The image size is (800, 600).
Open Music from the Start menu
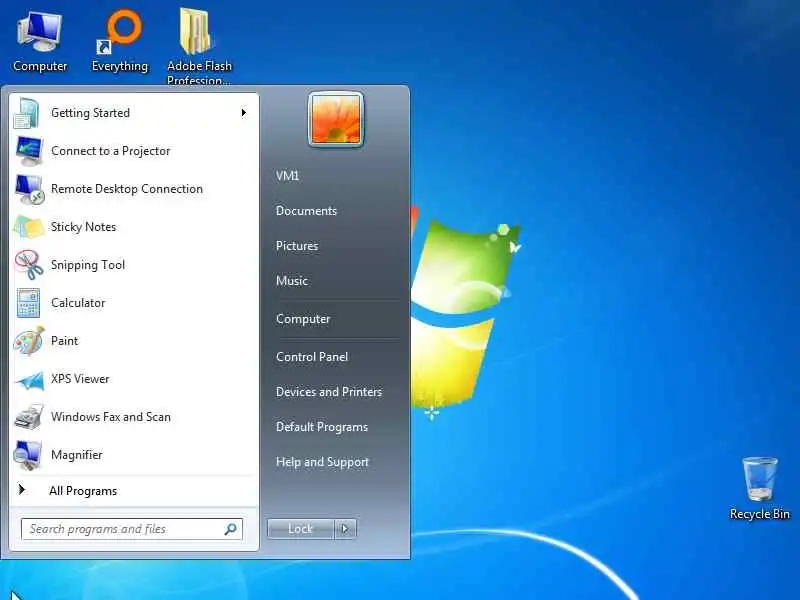coord(292,281)
